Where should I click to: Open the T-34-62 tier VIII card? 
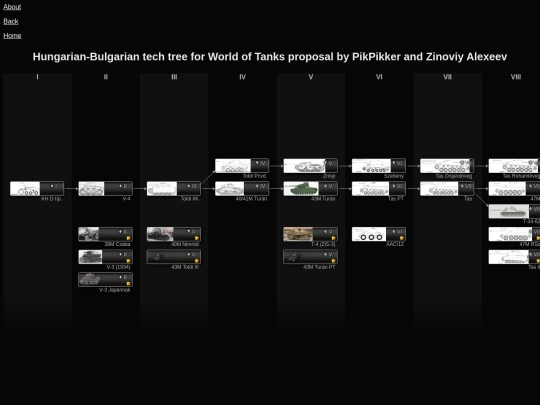514,211
